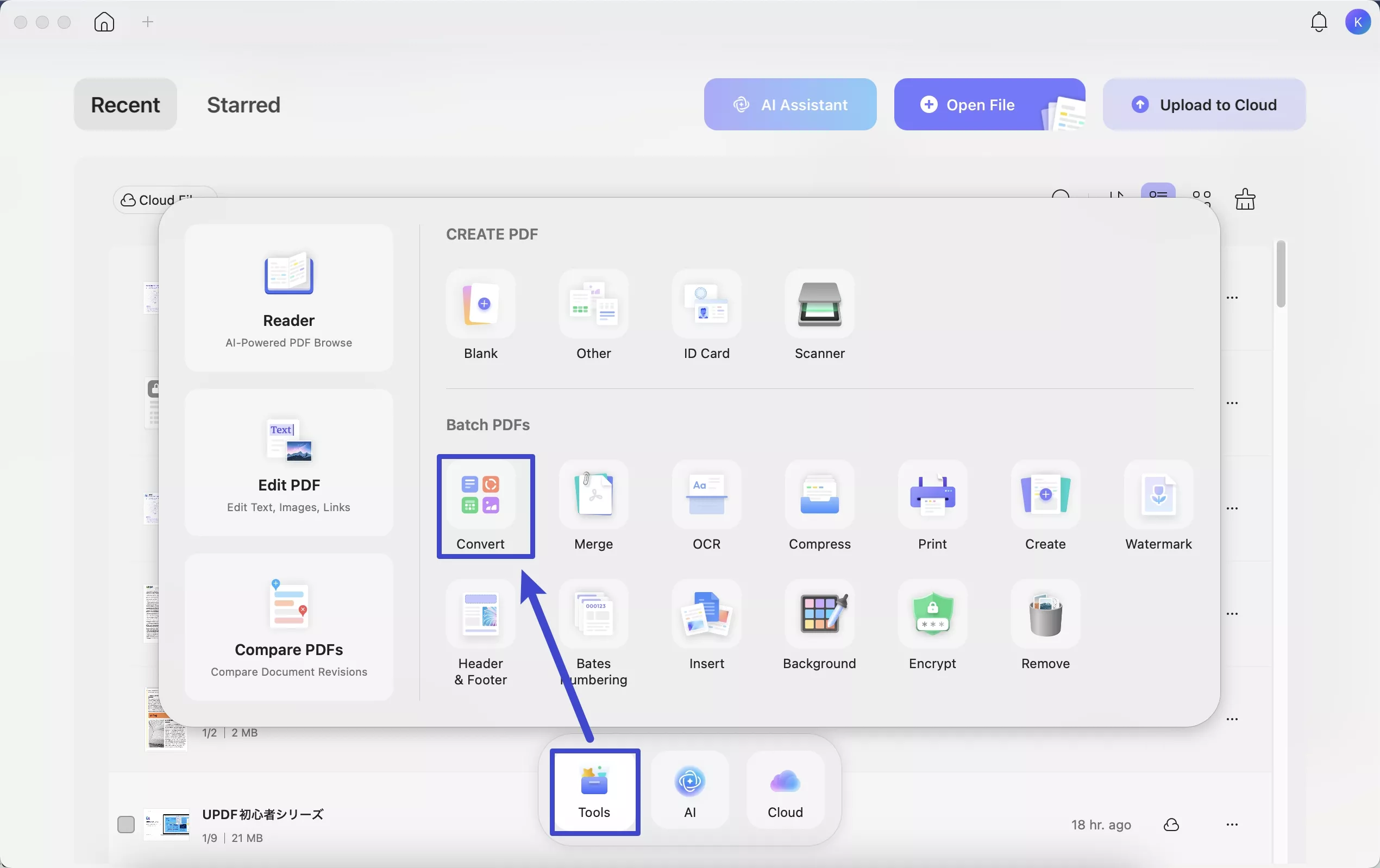Switch to the Starred tab
Viewport: 1380px width, 868px height.
point(243,105)
